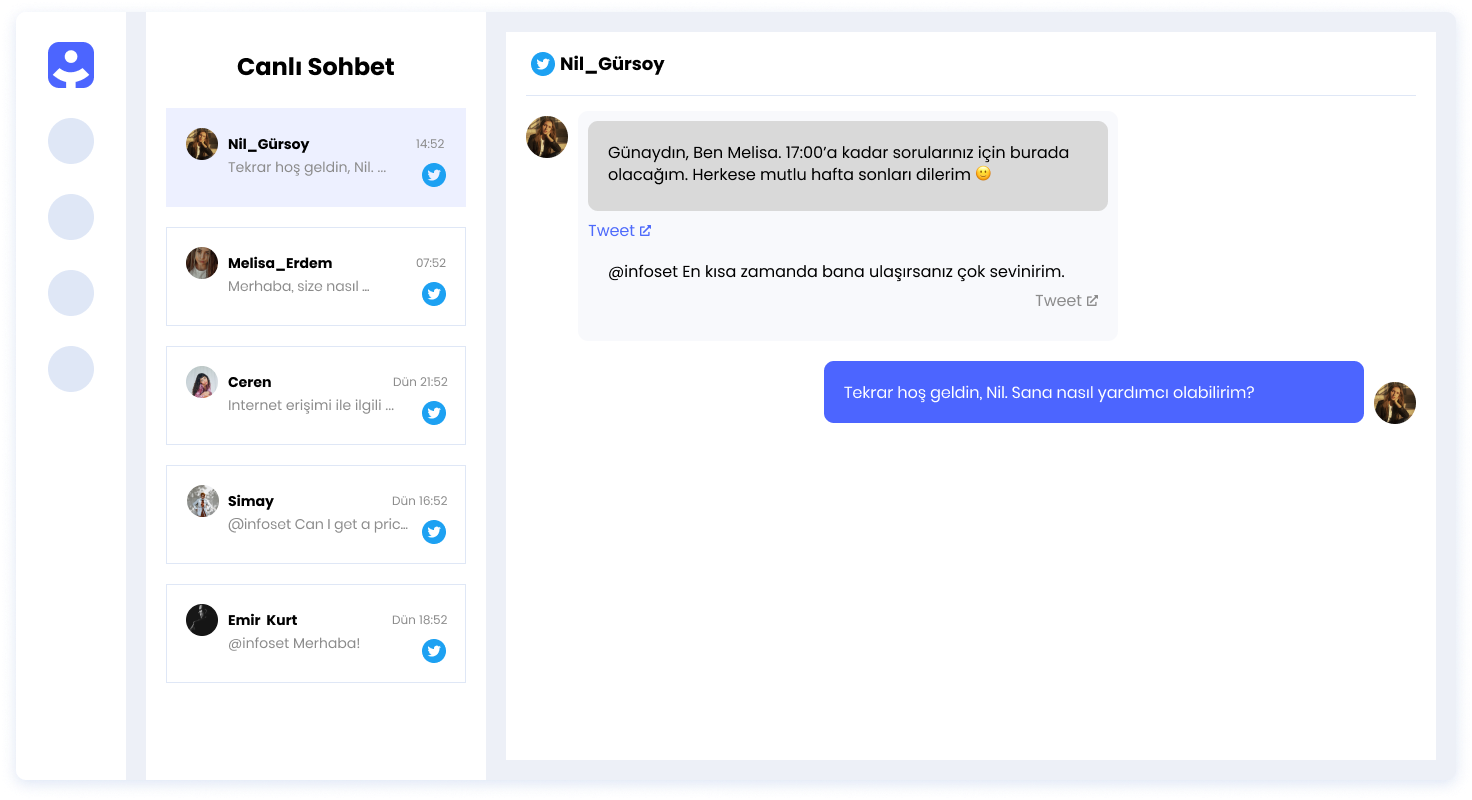1472x800 pixels.
Task: Open the gray Tweet link below the @infoset reply
Action: 1057,300
